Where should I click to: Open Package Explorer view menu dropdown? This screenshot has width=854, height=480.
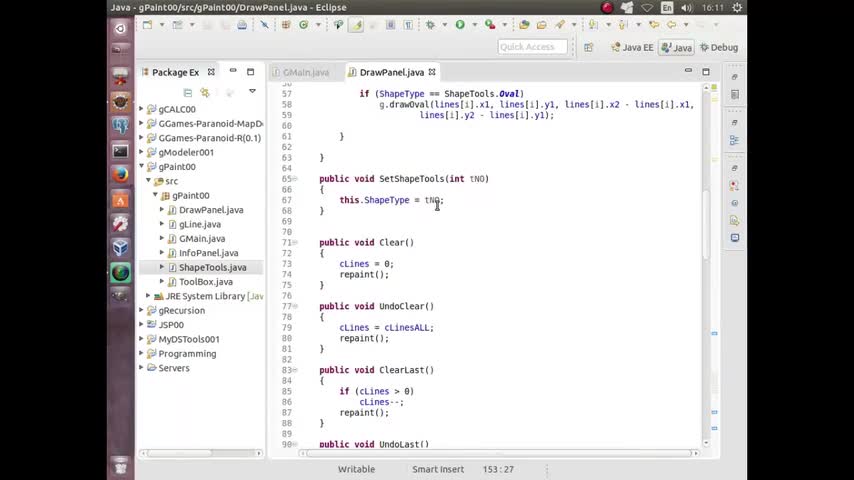[252, 92]
